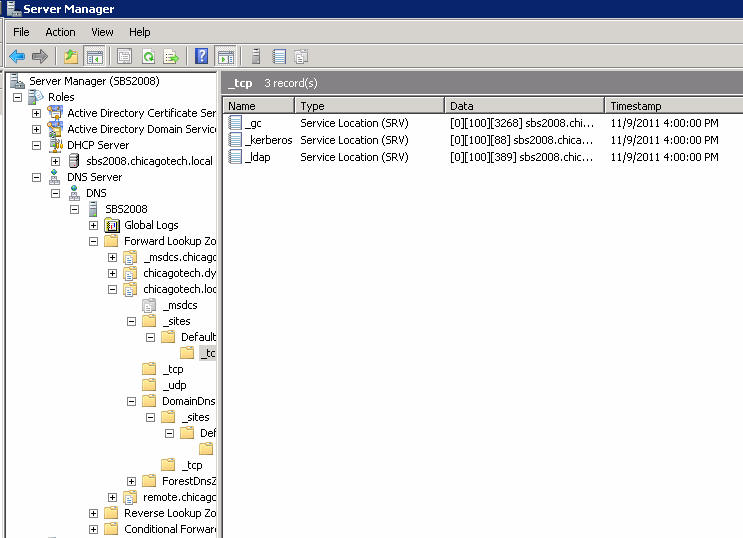Select the _ldap row's timestamp cell
This screenshot has height=538, width=743.
click(x=664, y=157)
